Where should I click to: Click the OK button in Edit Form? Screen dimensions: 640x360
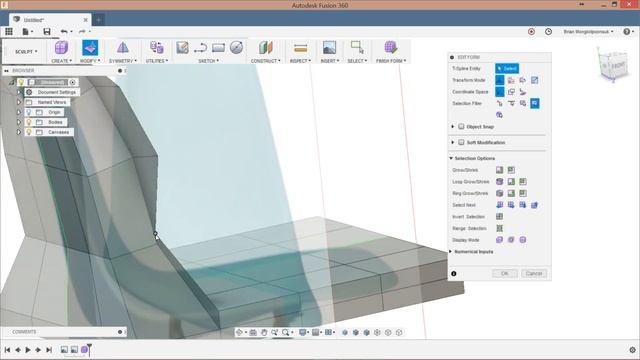coord(504,273)
